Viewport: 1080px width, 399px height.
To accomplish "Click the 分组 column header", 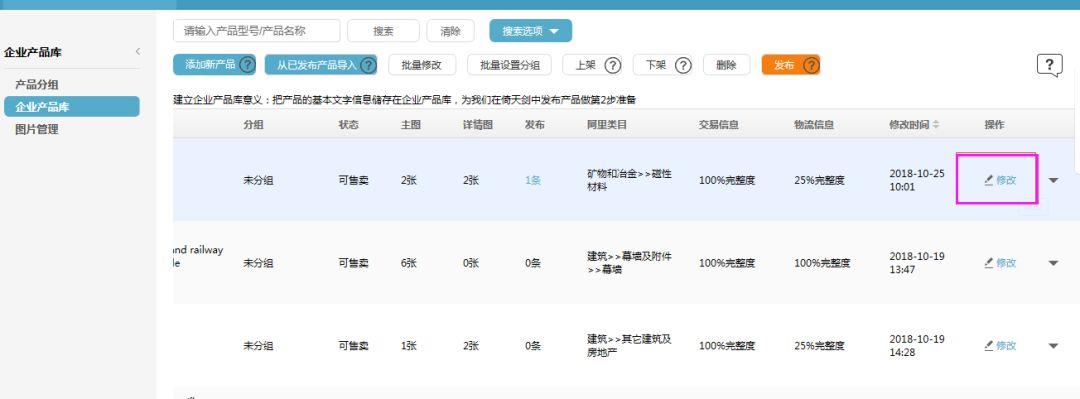I will 253,125.
